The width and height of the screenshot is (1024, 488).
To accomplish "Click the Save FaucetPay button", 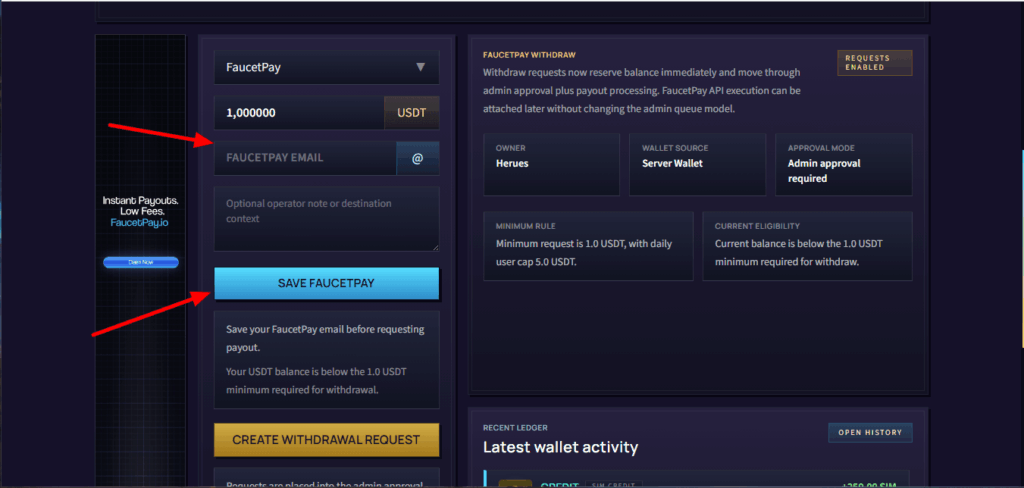I will tap(327, 284).
